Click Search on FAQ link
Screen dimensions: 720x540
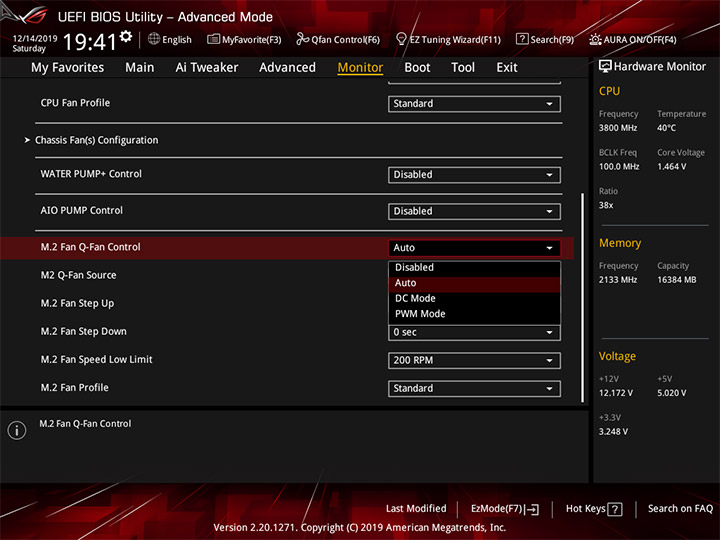(x=680, y=509)
